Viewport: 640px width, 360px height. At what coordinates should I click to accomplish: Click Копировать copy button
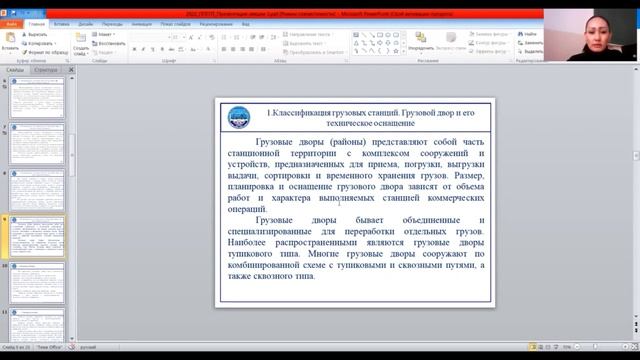(37, 43)
